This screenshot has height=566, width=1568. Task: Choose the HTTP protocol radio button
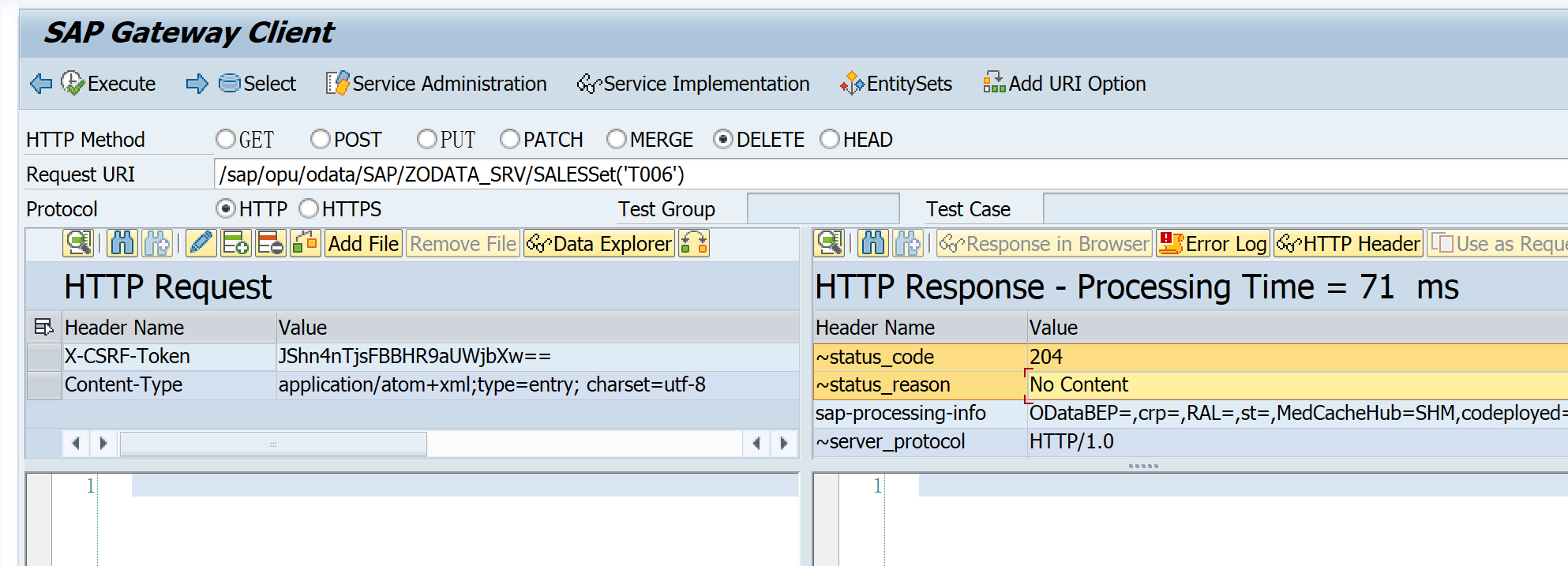pos(226,209)
